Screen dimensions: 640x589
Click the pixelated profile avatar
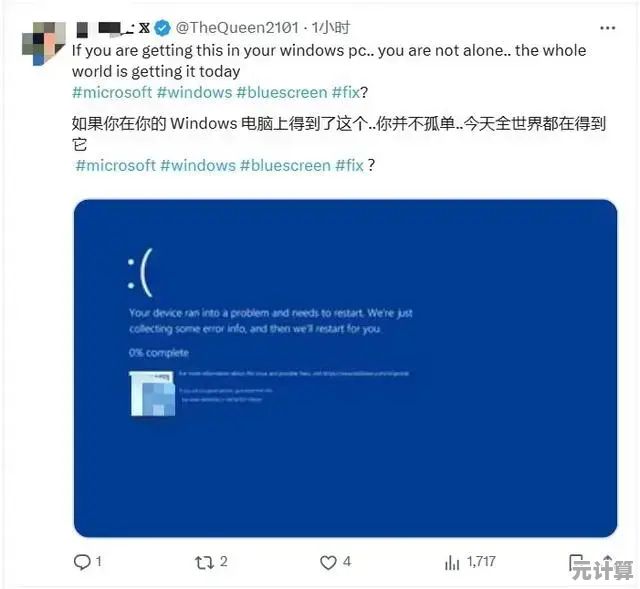(44, 43)
